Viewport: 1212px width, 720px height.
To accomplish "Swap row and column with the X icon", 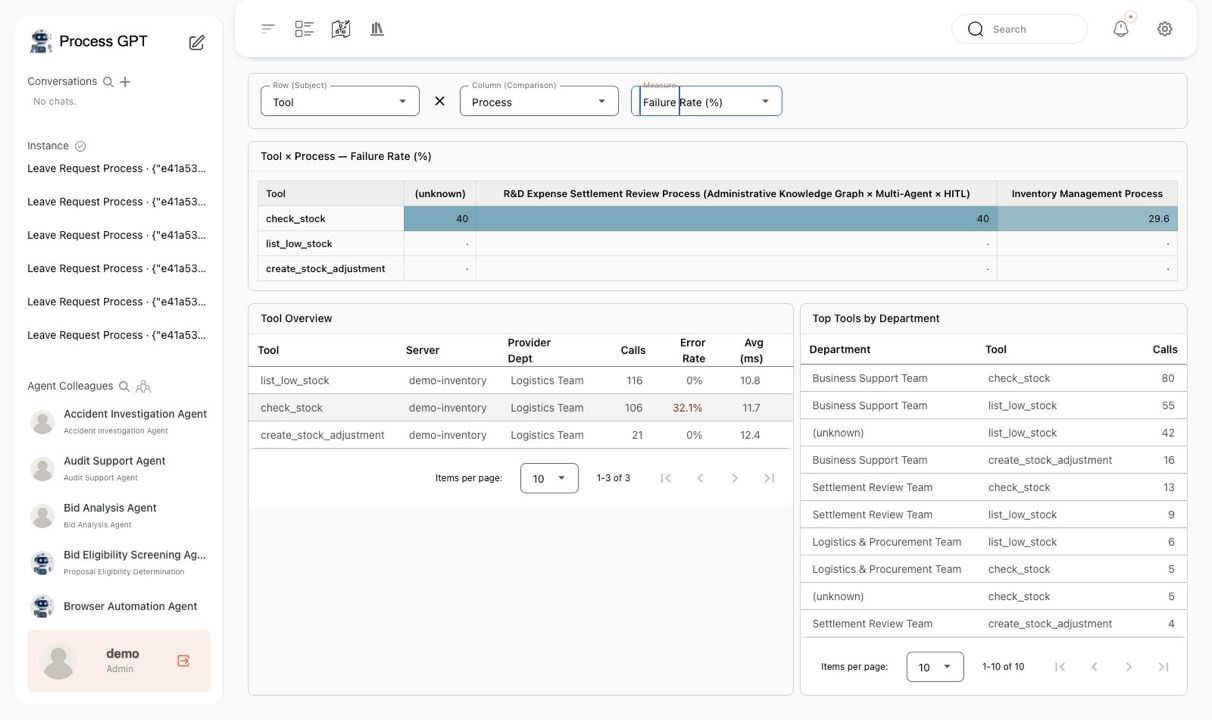I will pyautogui.click(x=439, y=101).
